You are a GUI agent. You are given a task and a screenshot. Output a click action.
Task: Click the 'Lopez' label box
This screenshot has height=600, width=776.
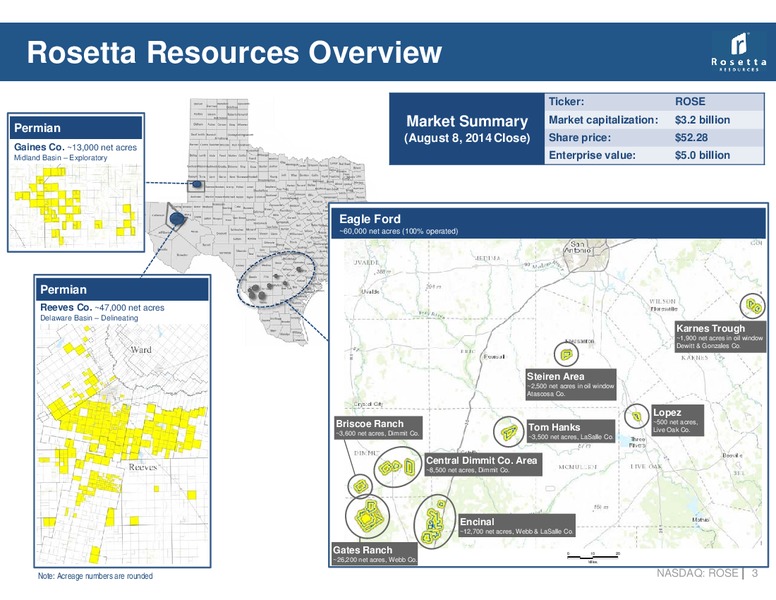tap(678, 420)
